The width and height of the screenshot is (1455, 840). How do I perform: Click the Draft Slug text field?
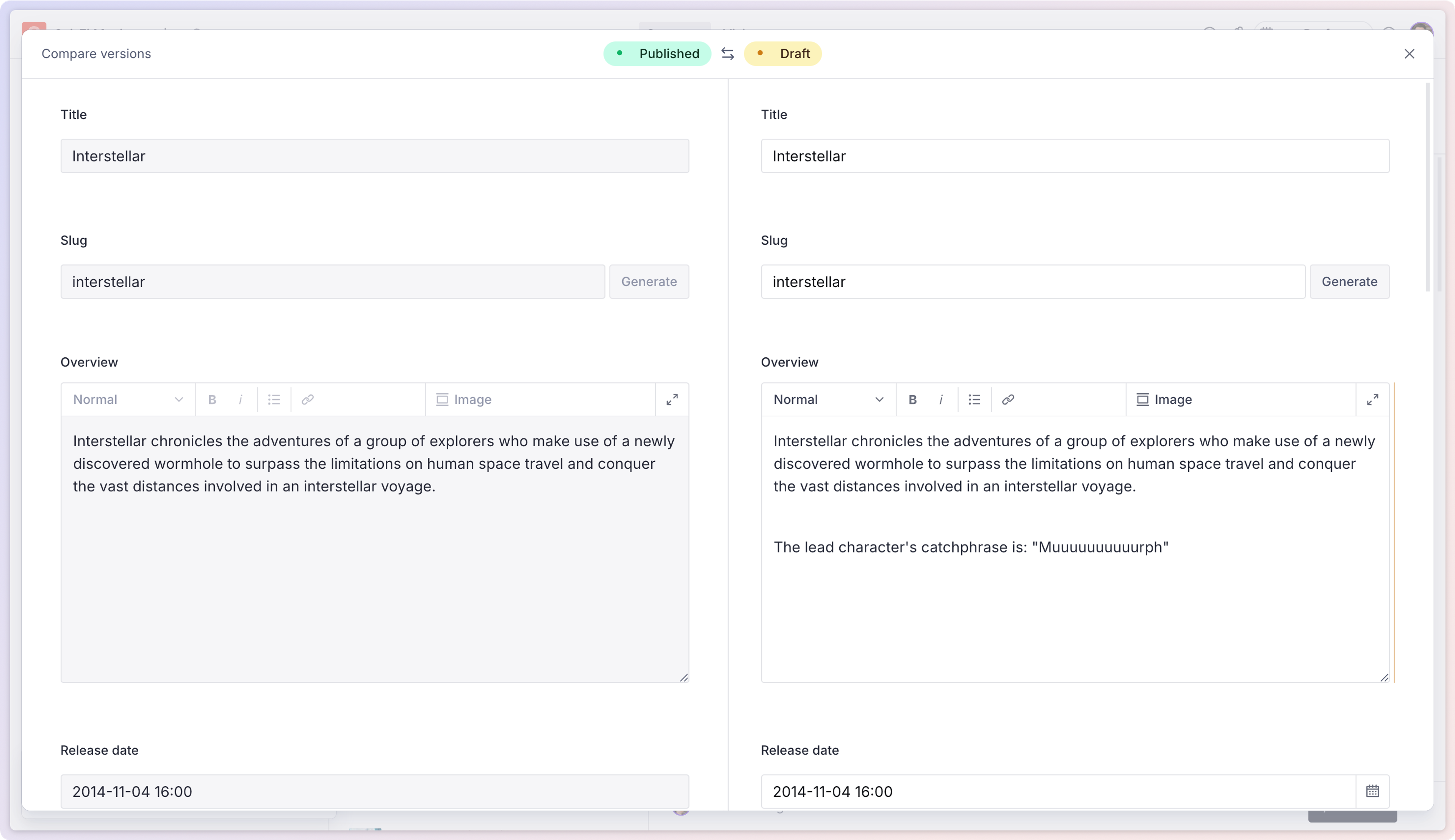(x=1032, y=282)
